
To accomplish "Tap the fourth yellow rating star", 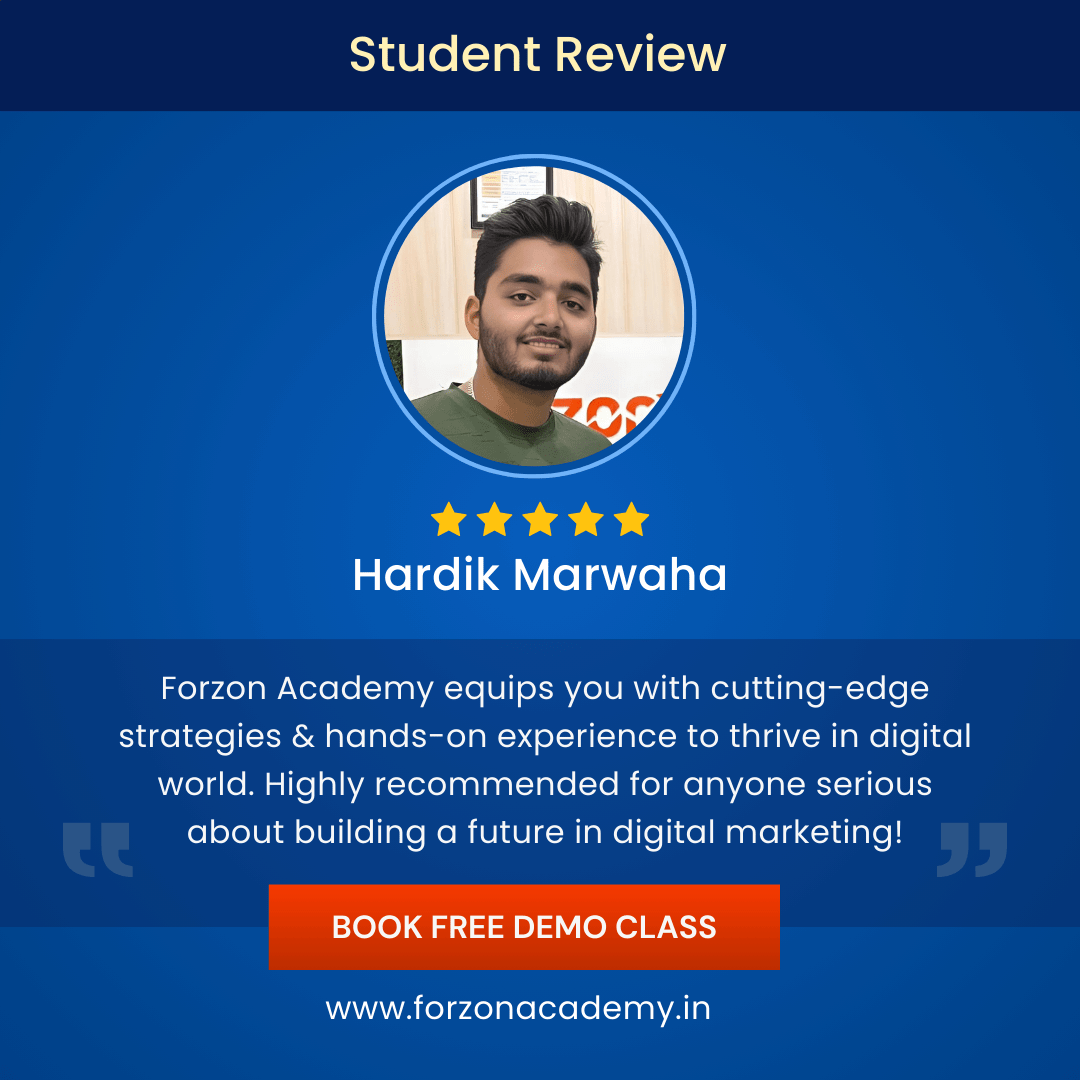I will point(585,519).
